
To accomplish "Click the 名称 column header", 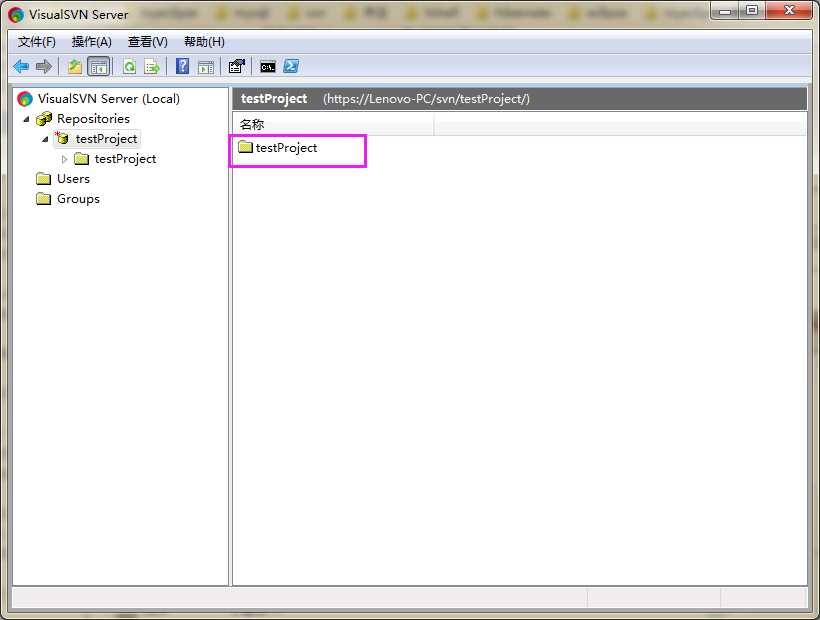I will click(x=333, y=125).
